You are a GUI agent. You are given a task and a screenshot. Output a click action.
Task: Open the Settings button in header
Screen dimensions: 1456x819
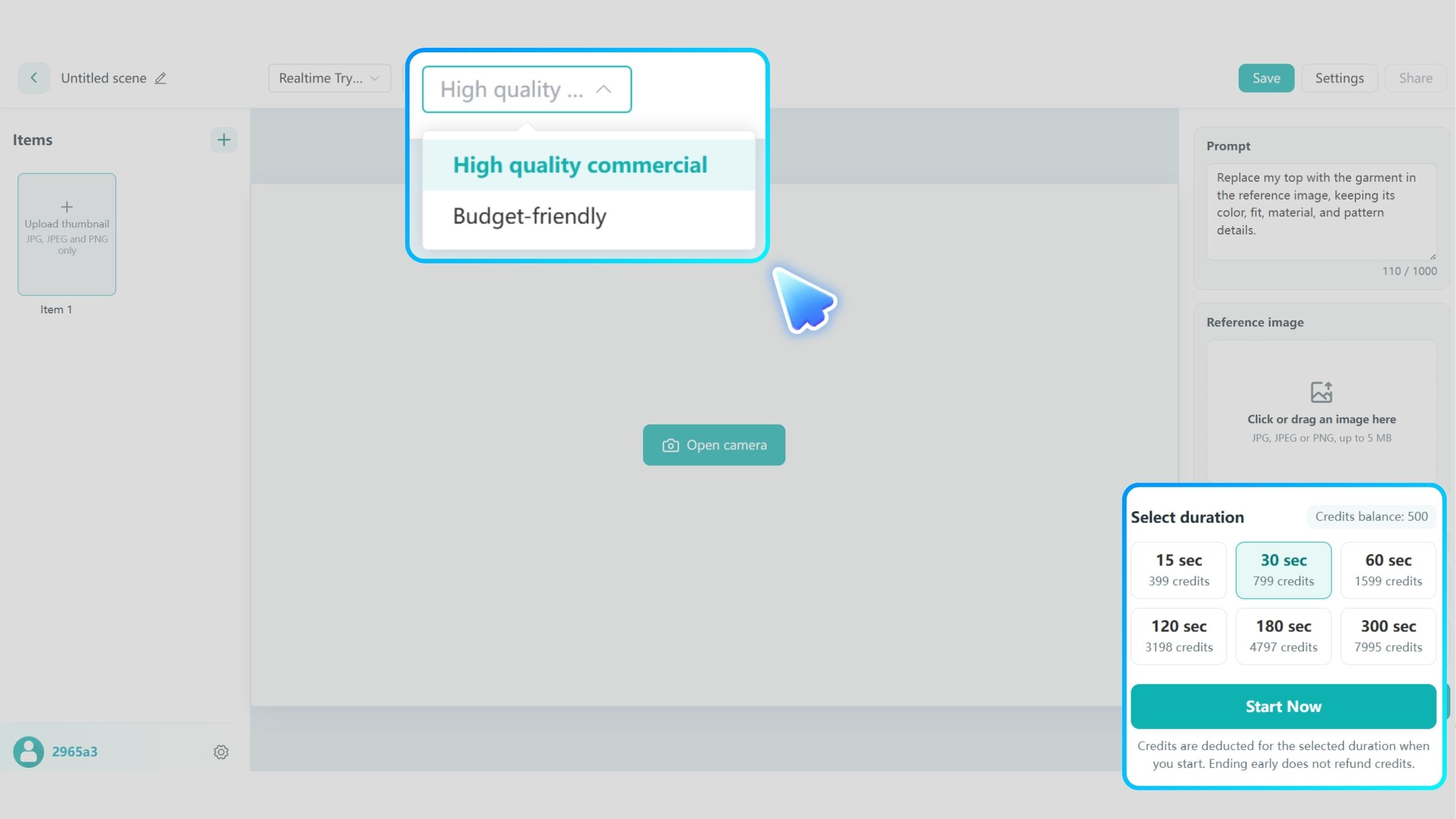pyautogui.click(x=1339, y=78)
